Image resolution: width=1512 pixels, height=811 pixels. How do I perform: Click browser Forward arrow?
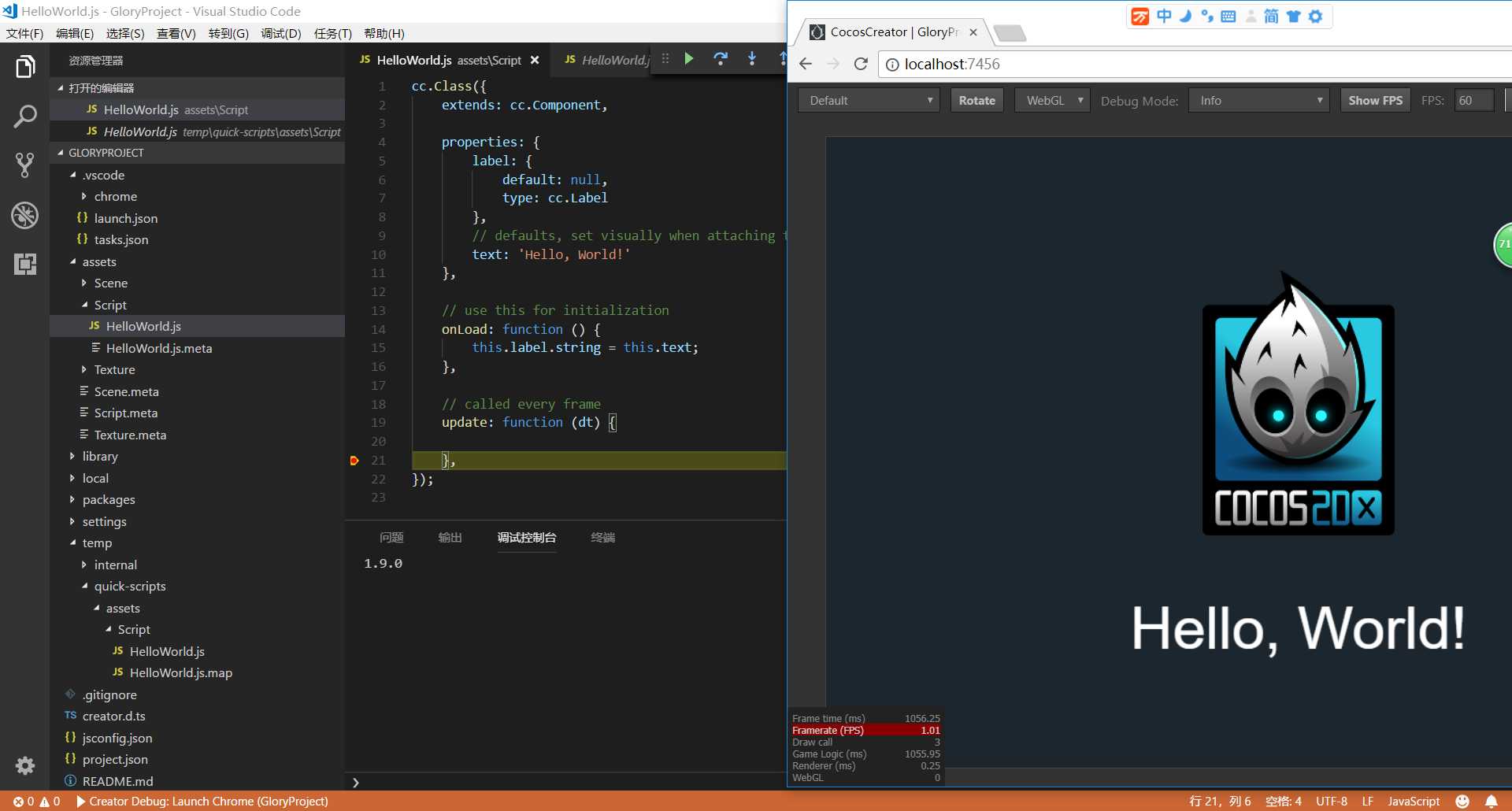click(x=833, y=64)
